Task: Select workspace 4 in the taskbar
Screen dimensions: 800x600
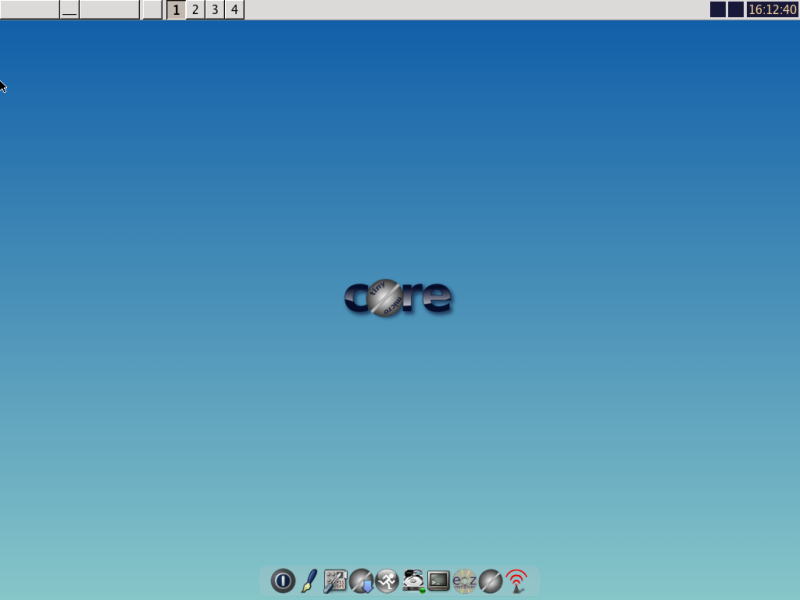Action: [x=232, y=10]
